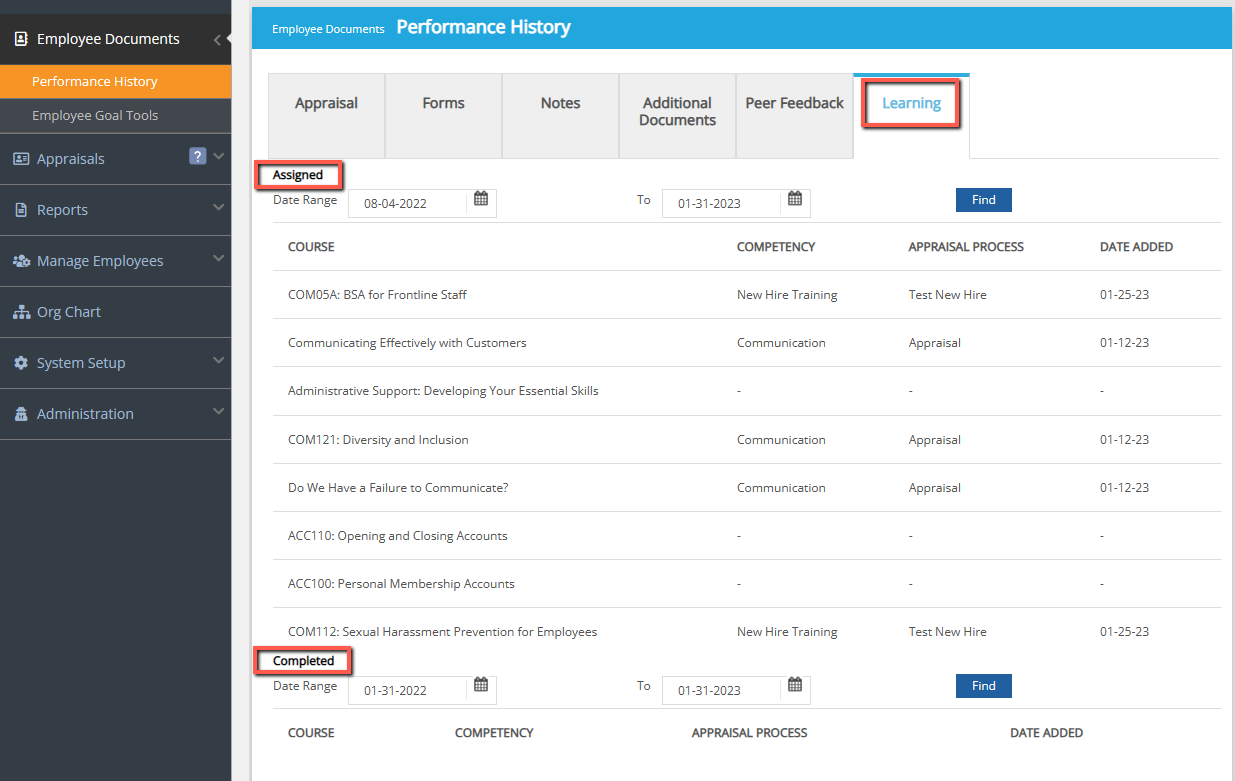Click Test New Hire in COM05A row
1235x781 pixels.
(947, 295)
